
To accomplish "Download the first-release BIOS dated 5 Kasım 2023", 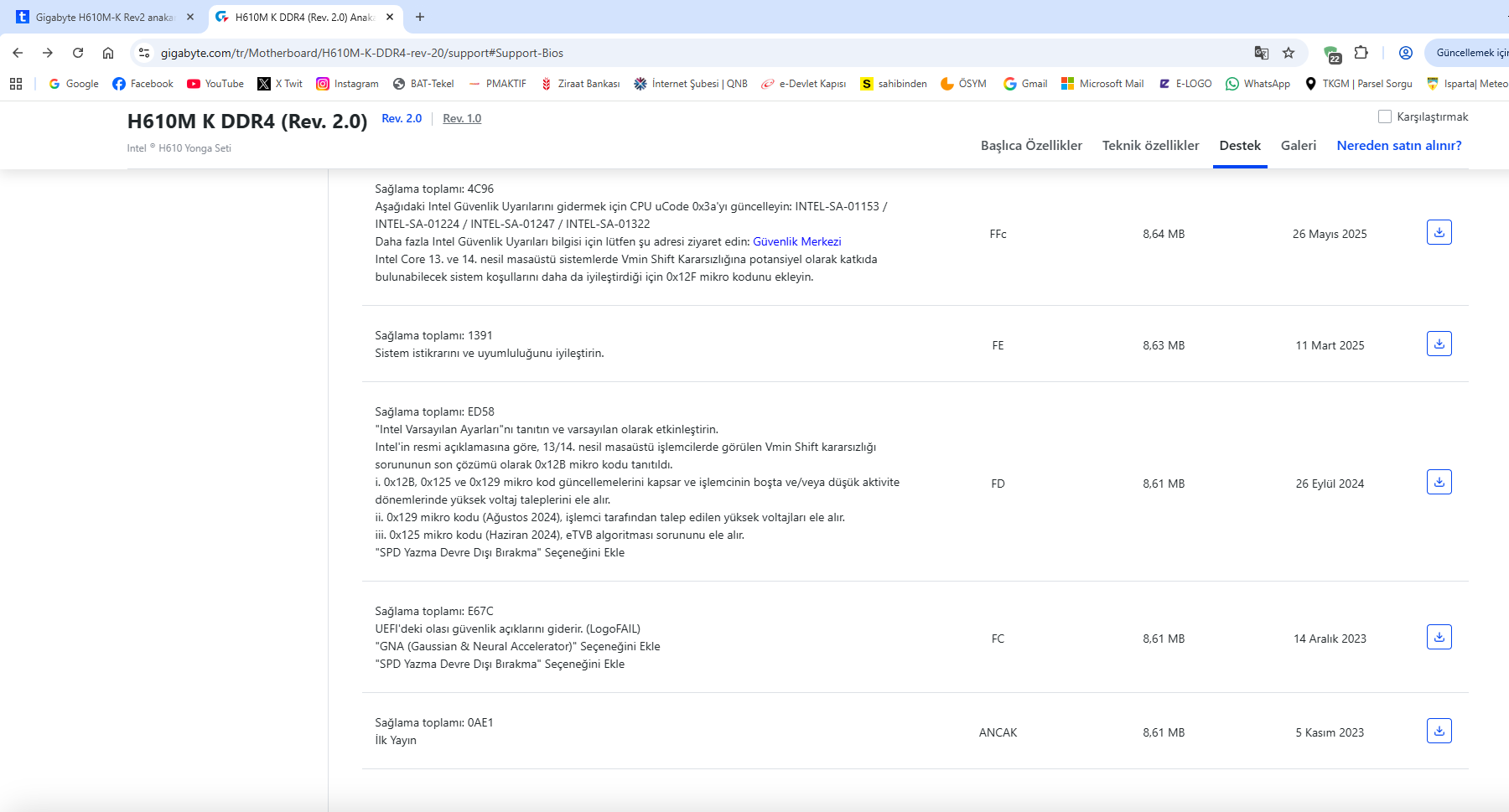I will coord(1439,731).
